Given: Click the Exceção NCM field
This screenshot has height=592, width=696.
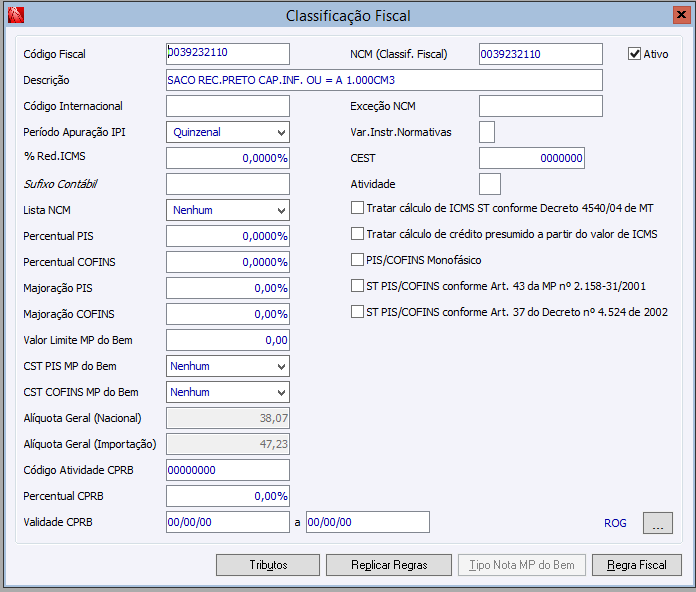Looking at the screenshot, I should (540, 106).
